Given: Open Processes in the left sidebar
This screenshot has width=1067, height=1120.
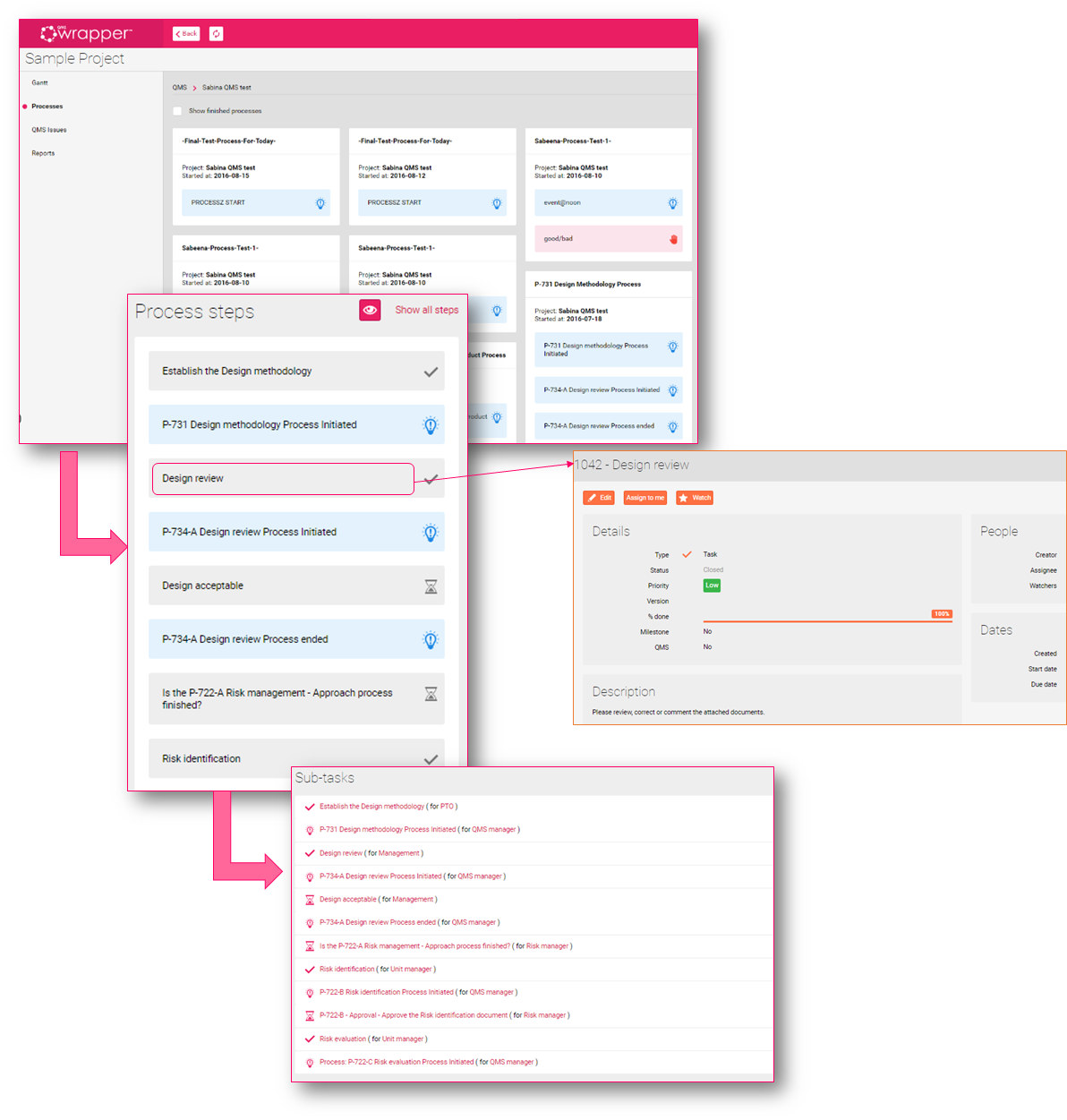Looking at the screenshot, I should [47, 107].
